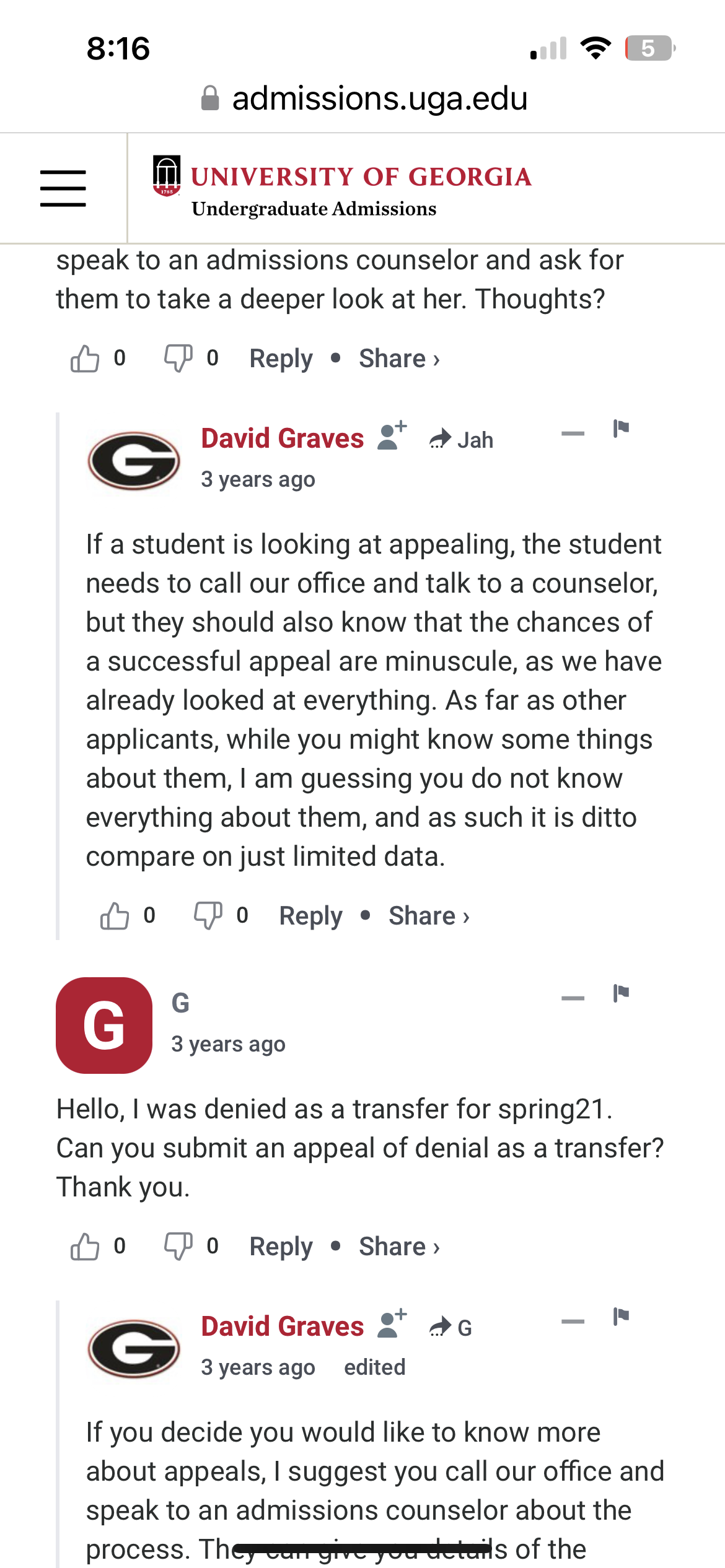This screenshot has width=725, height=1568.
Task: Dislike David Graves' comment about appealing
Action: tap(208, 916)
